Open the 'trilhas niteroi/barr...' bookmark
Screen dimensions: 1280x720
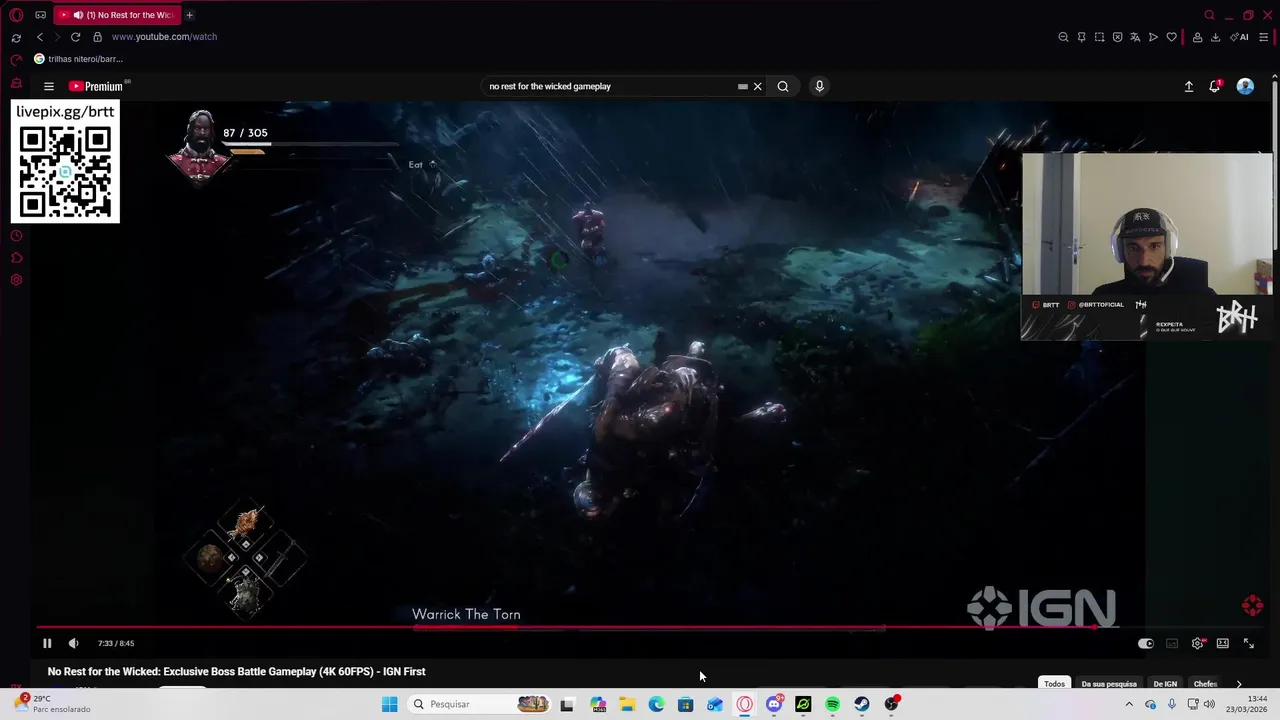tap(78, 59)
